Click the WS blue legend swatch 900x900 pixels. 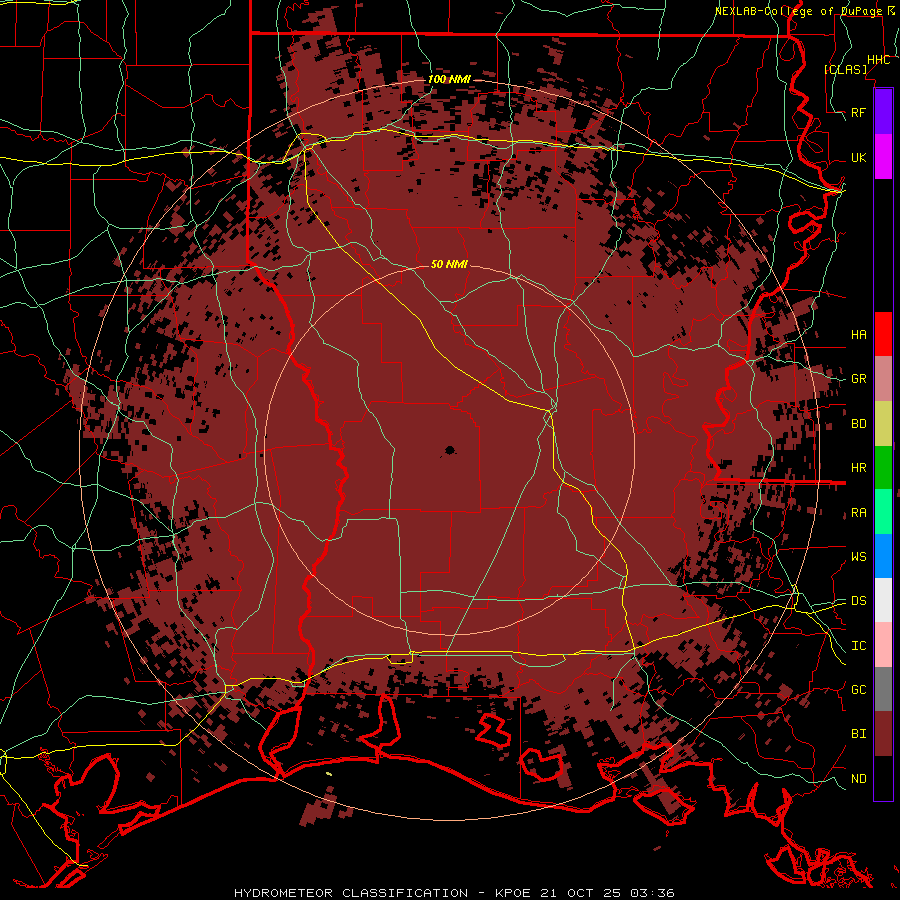click(883, 556)
